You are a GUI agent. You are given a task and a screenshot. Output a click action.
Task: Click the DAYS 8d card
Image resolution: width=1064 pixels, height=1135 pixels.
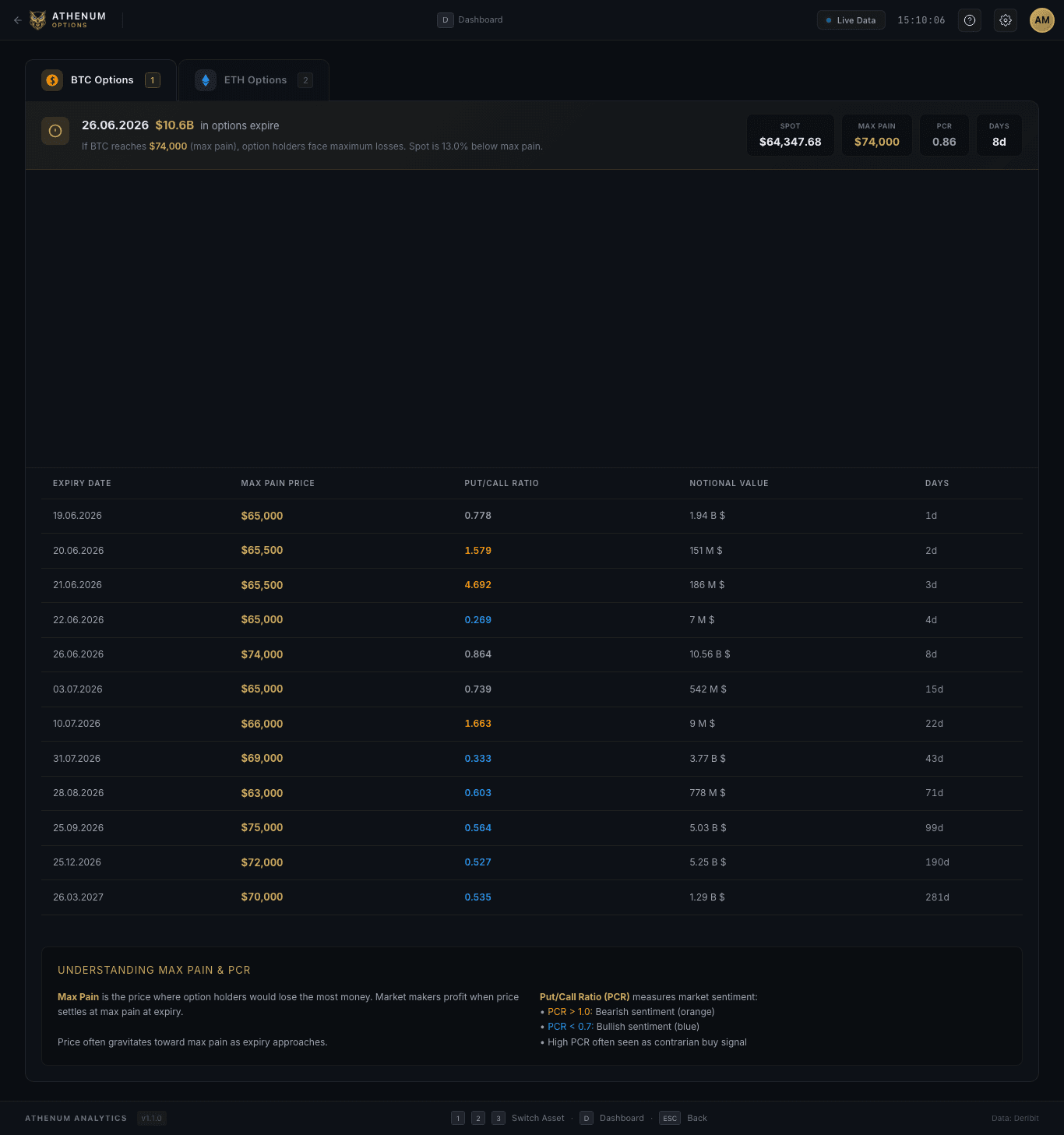click(999, 135)
